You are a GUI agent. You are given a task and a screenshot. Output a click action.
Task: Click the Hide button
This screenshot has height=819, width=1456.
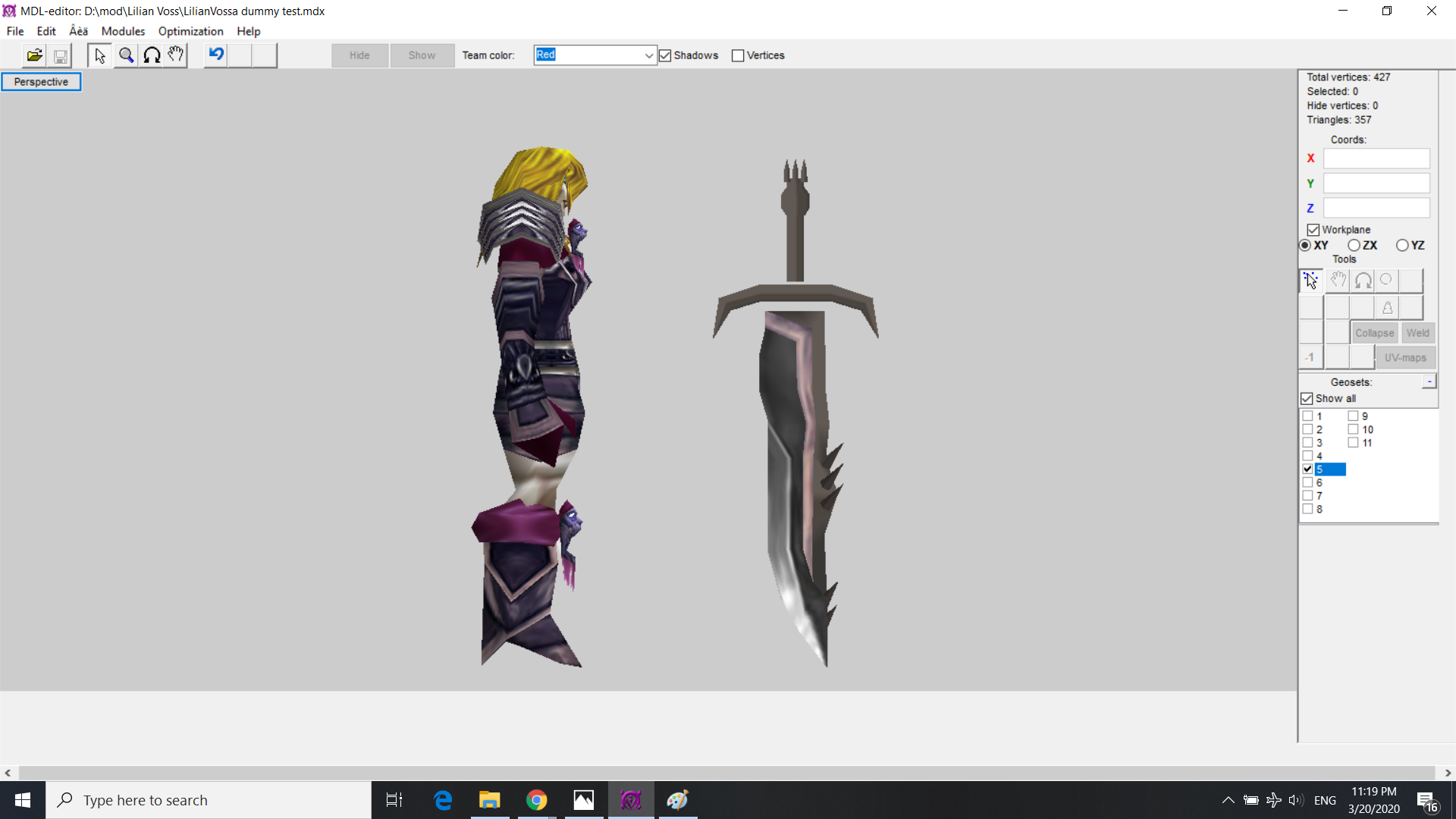coord(359,55)
